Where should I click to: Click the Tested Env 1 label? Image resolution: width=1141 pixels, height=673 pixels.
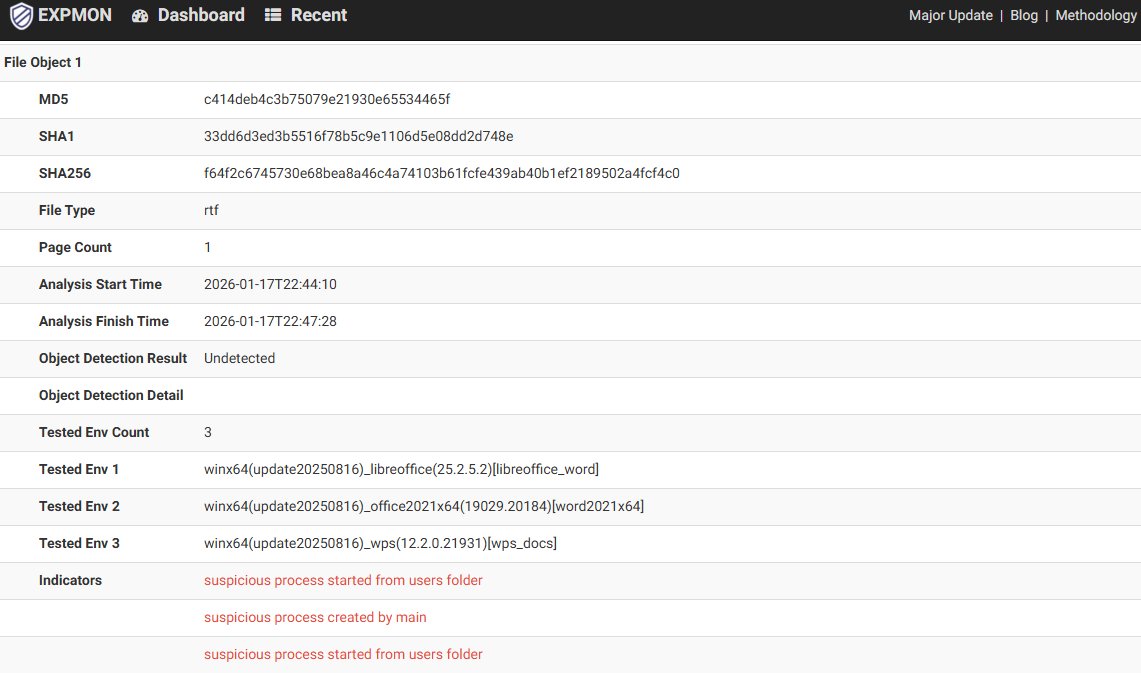pos(79,470)
